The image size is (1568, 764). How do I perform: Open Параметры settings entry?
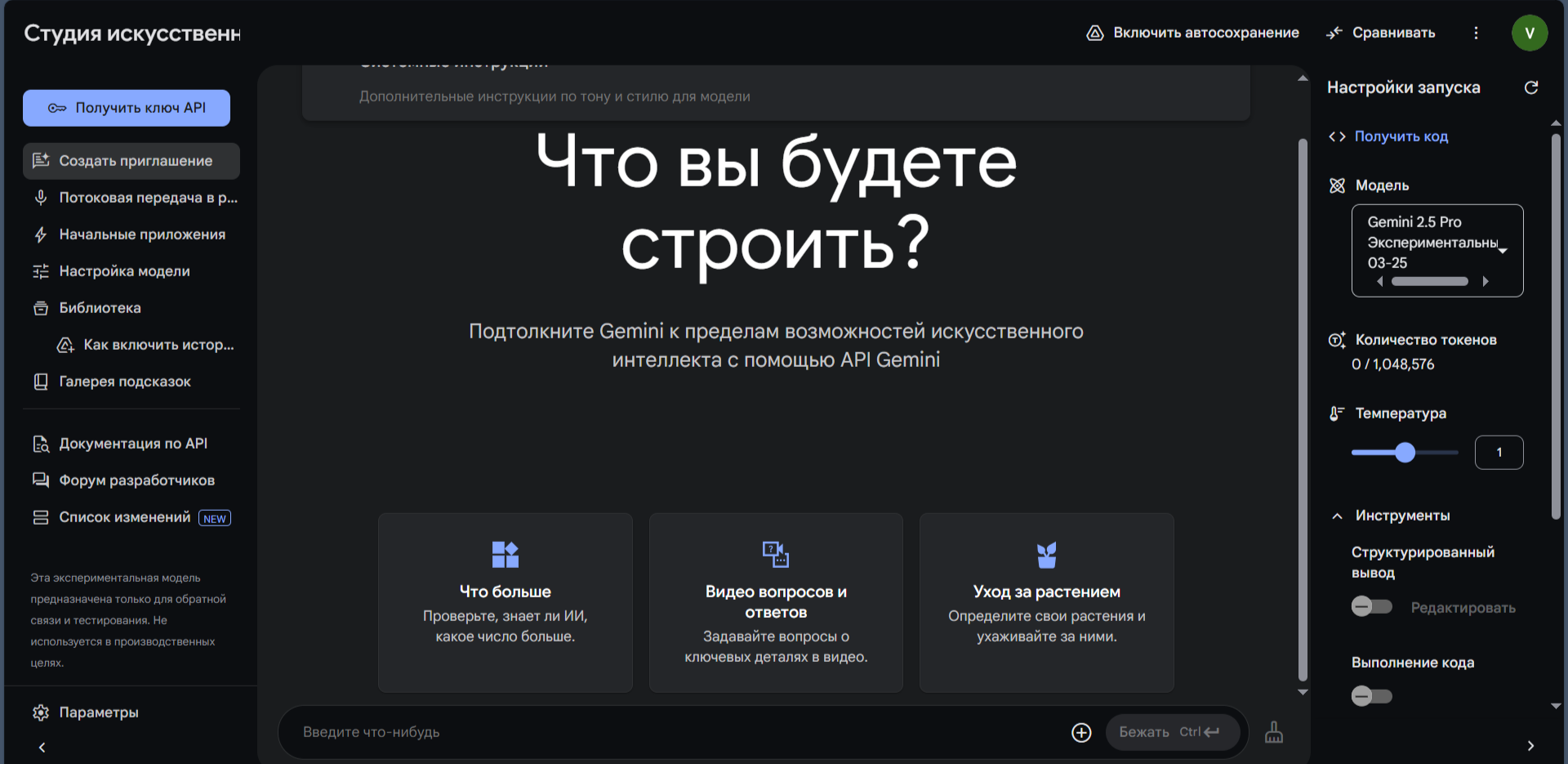click(131, 713)
